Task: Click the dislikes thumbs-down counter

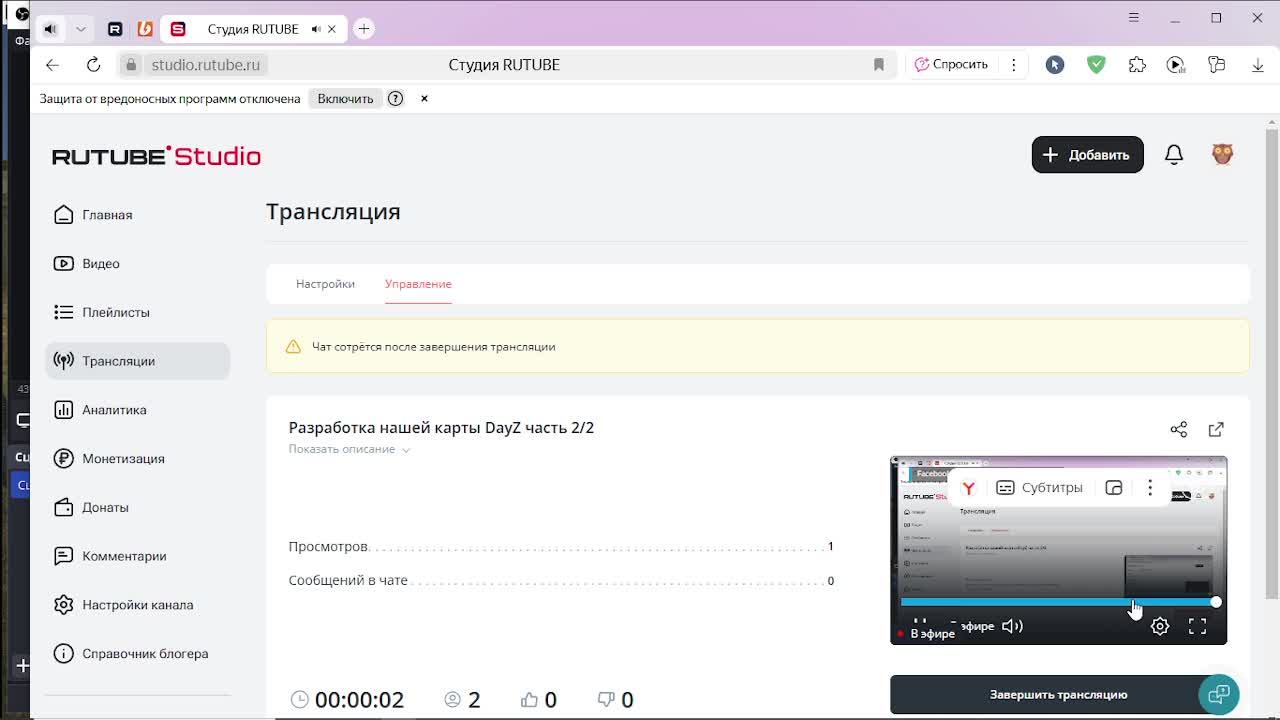Action: click(x=615, y=700)
